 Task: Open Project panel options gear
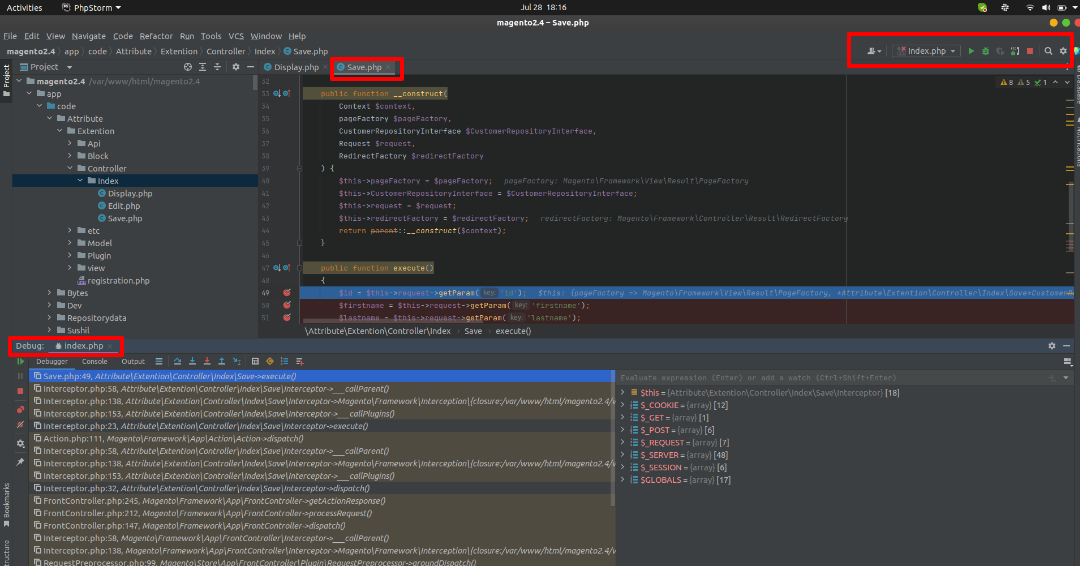[x=236, y=67]
